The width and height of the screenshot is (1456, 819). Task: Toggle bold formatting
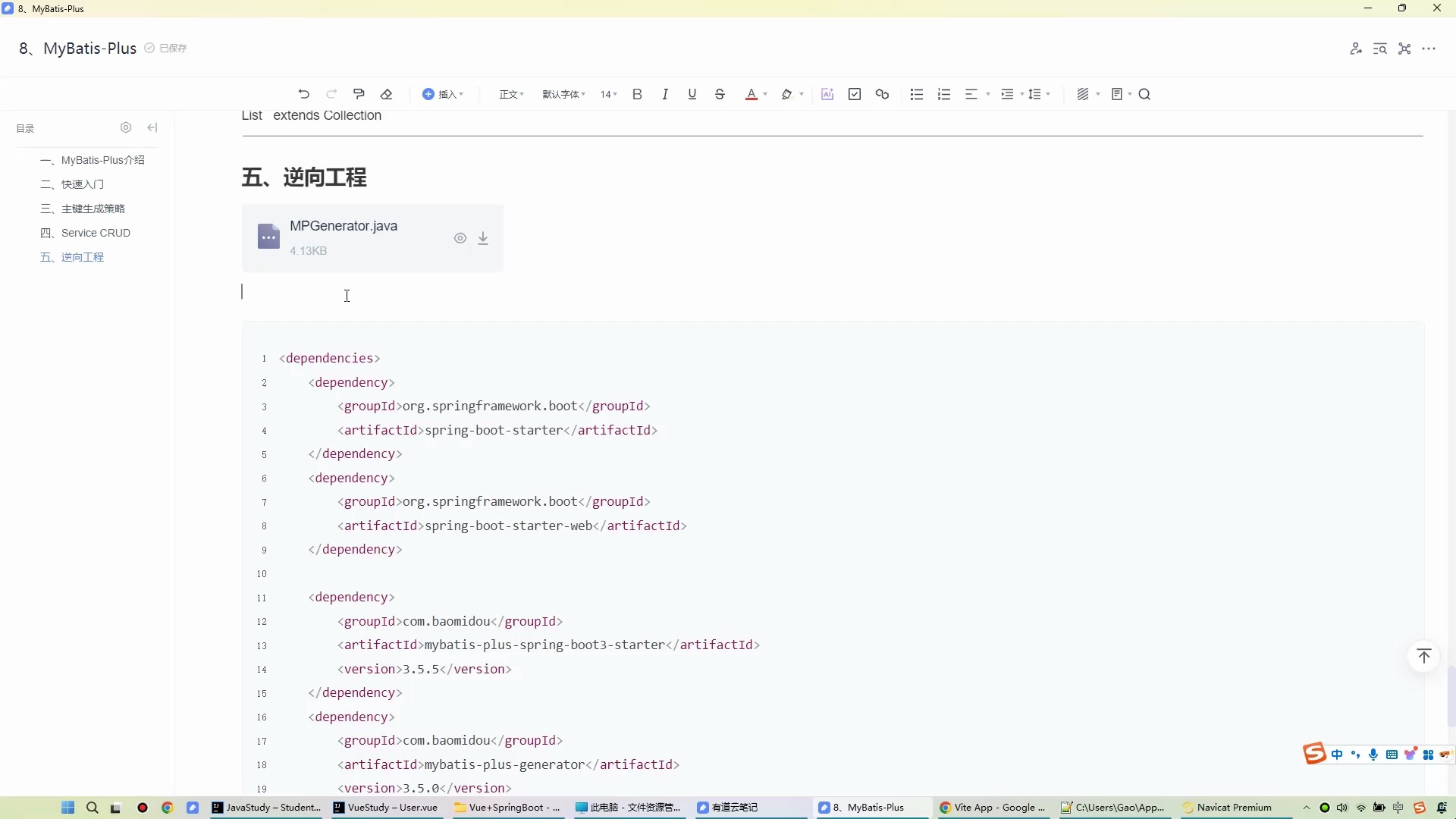click(x=637, y=94)
